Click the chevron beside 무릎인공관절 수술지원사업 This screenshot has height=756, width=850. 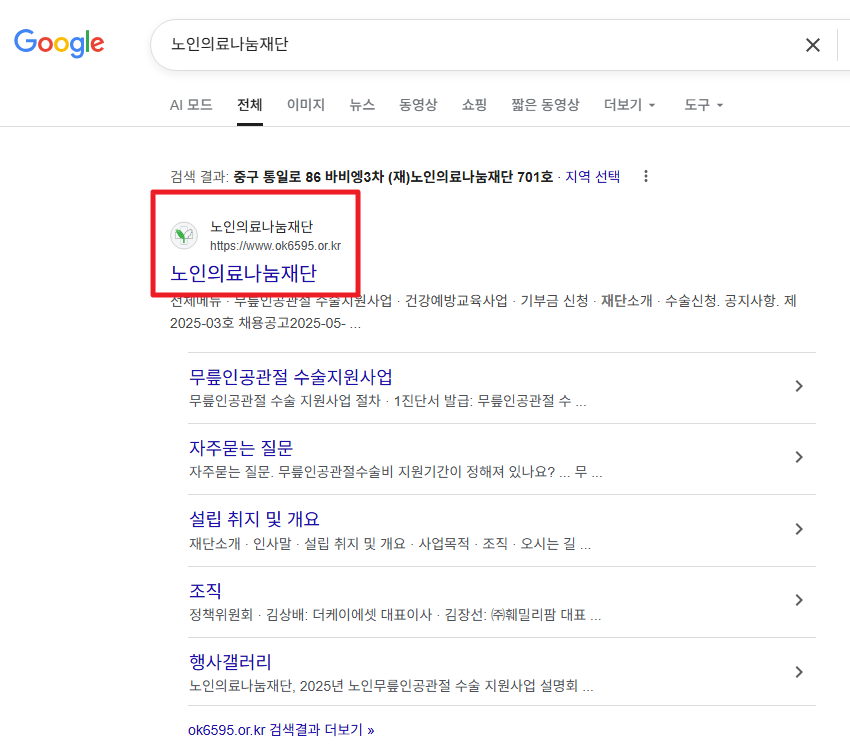pos(798,385)
